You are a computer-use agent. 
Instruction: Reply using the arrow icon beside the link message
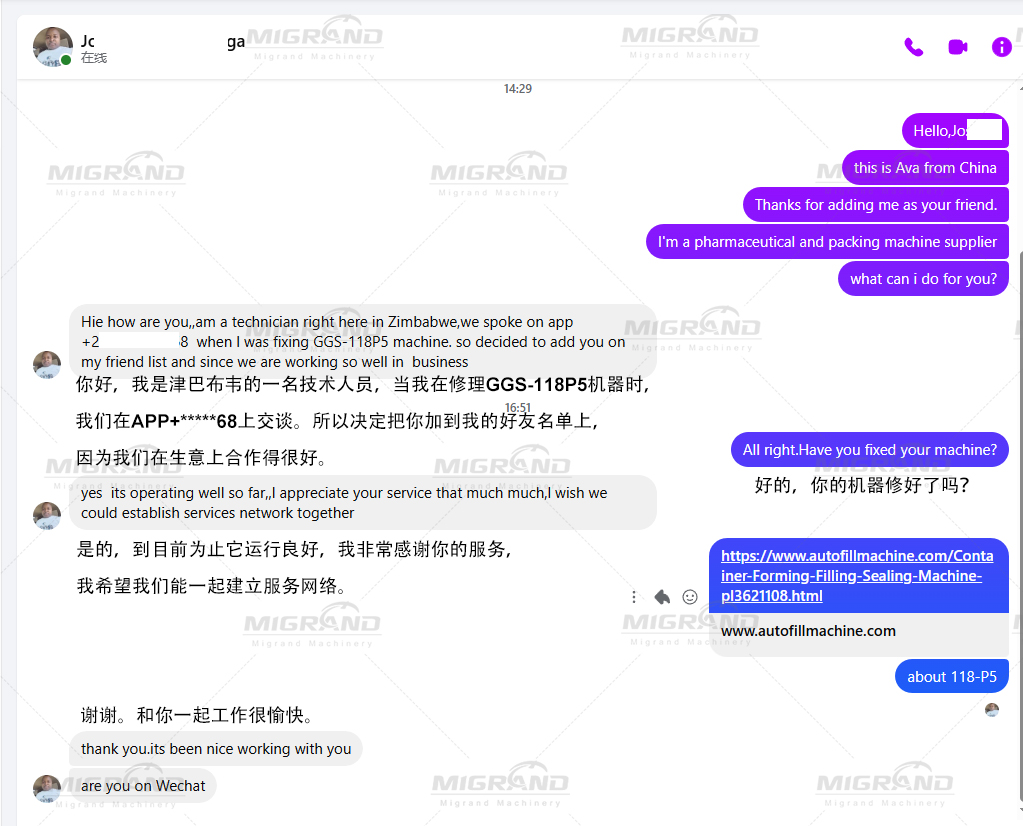(662, 597)
